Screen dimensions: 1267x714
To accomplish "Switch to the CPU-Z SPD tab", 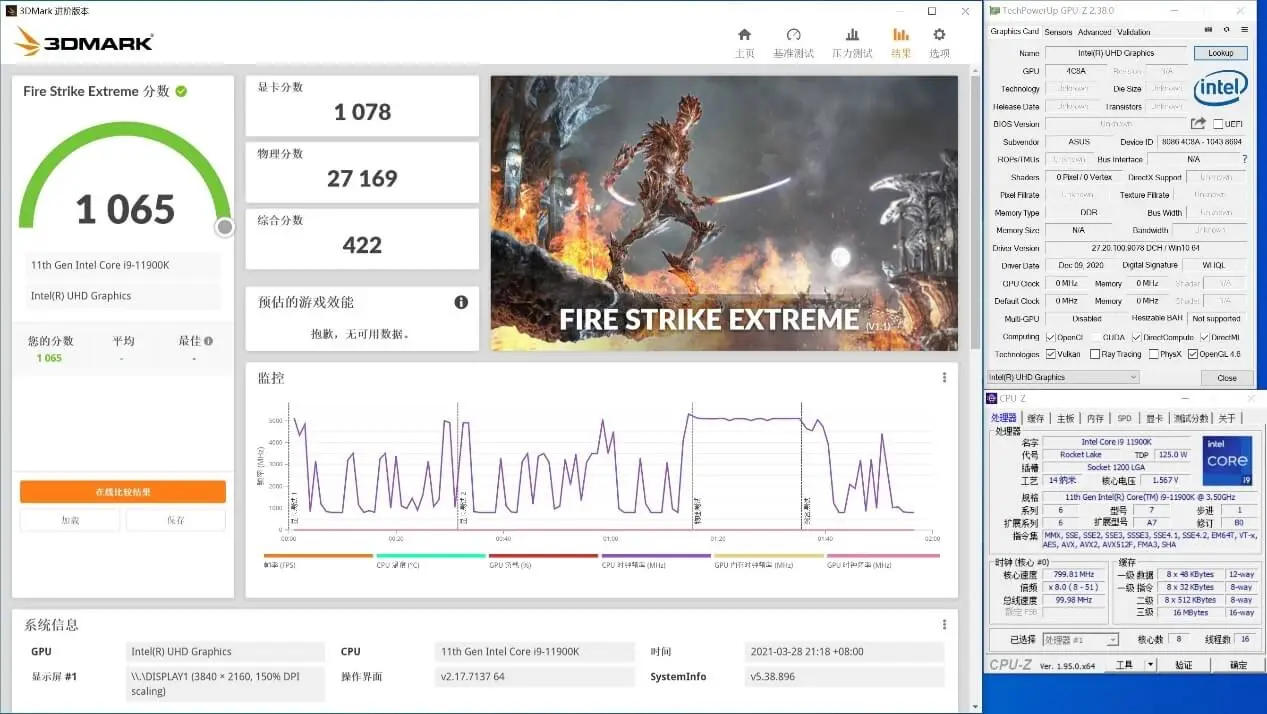I will click(1124, 418).
